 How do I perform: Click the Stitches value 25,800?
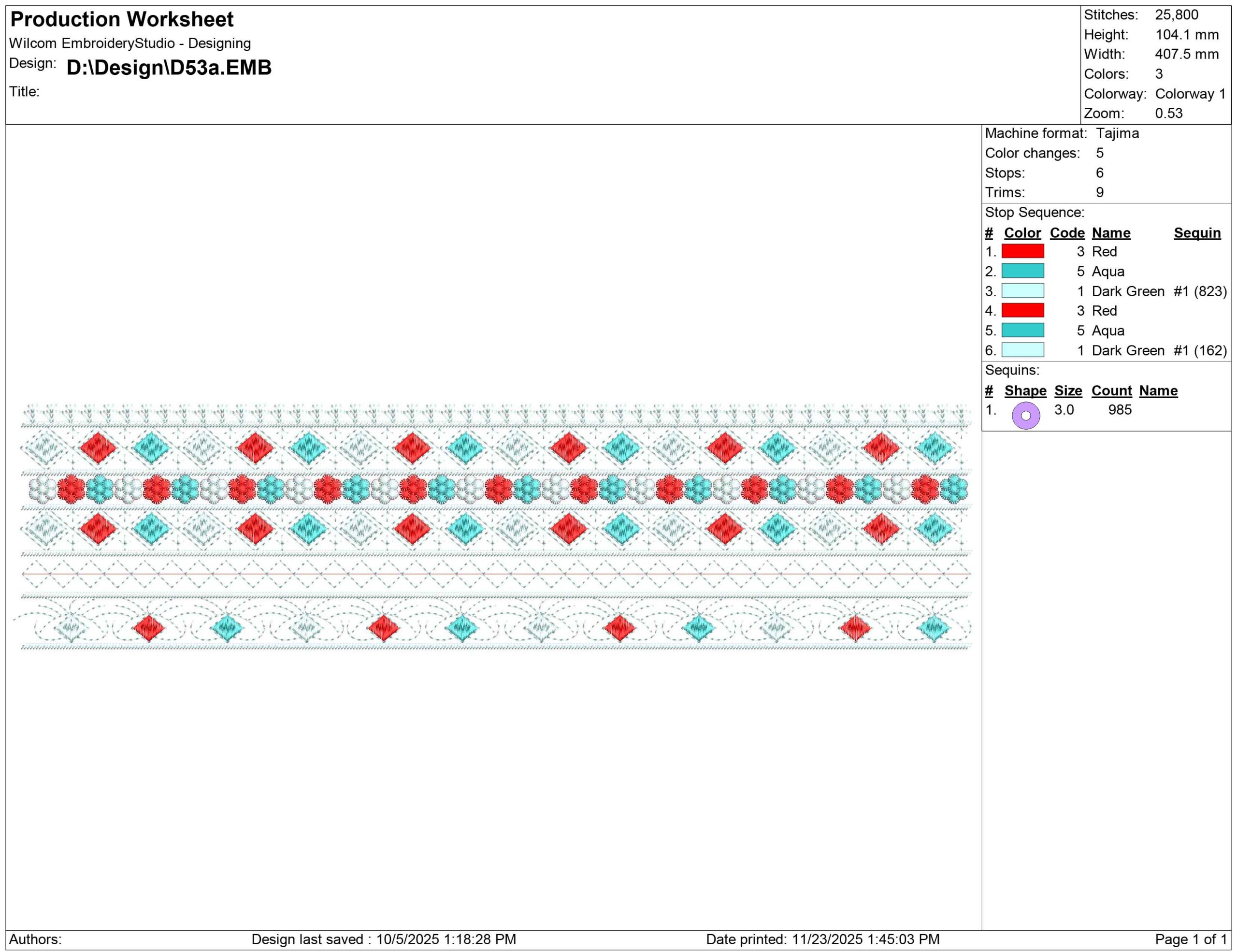[x=1177, y=15]
